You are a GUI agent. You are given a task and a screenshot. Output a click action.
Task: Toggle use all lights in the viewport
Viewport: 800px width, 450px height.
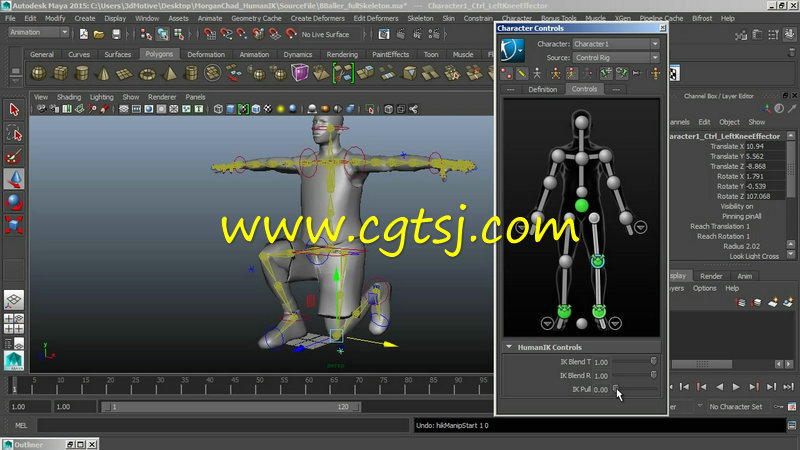pos(280,109)
